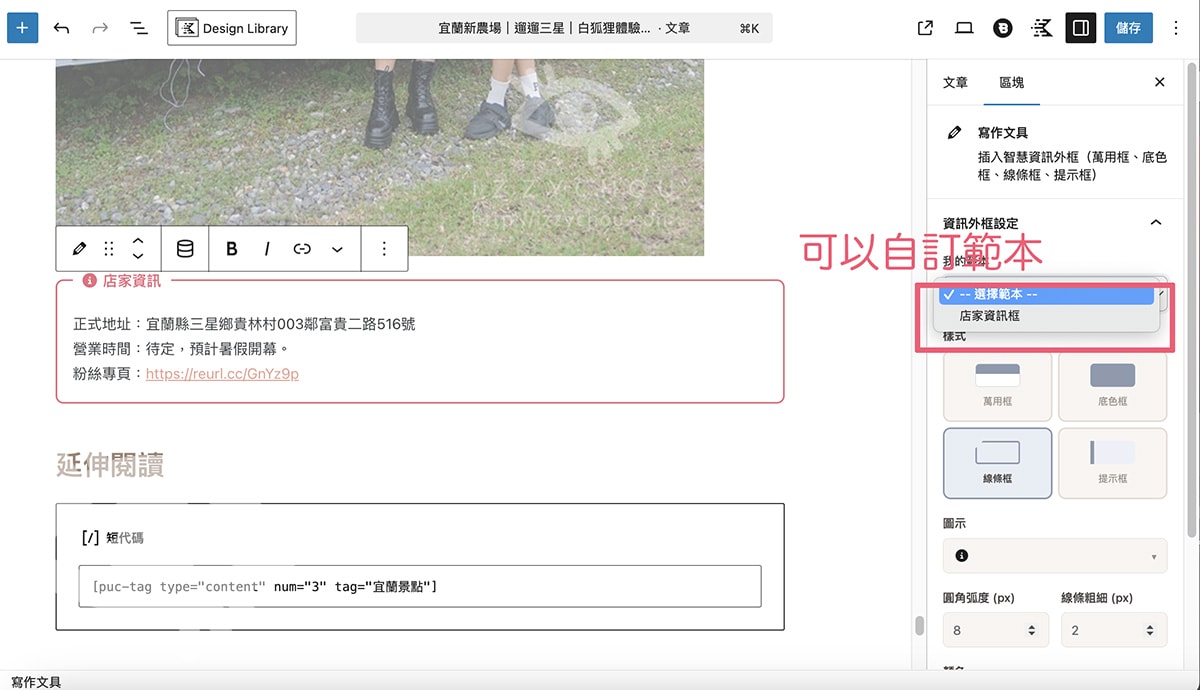Move the block up
This screenshot has width=1200, height=690.
138,241
